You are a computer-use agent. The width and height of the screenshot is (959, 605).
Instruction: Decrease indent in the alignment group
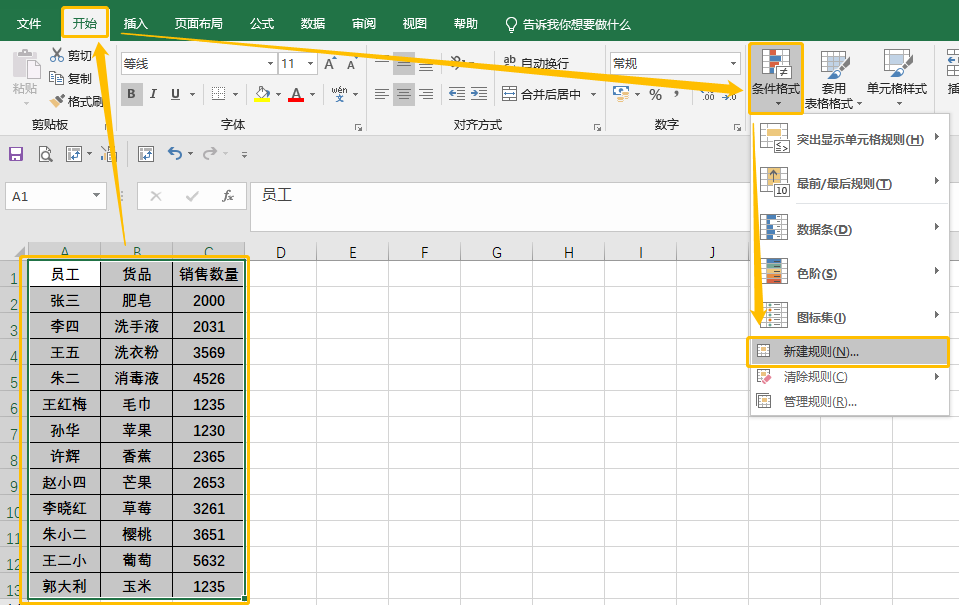pyautogui.click(x=457, y=94)
